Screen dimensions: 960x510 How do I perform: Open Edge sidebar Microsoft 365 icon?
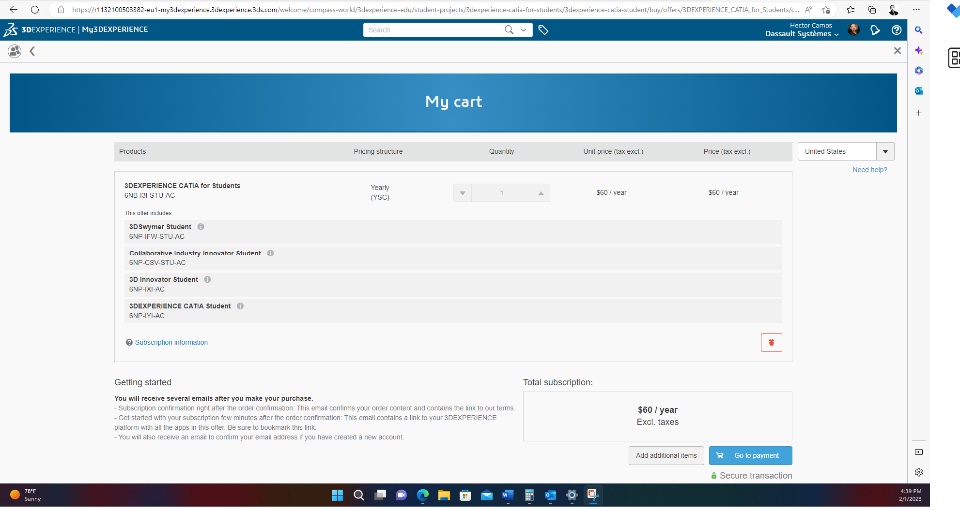pos(918,70)
